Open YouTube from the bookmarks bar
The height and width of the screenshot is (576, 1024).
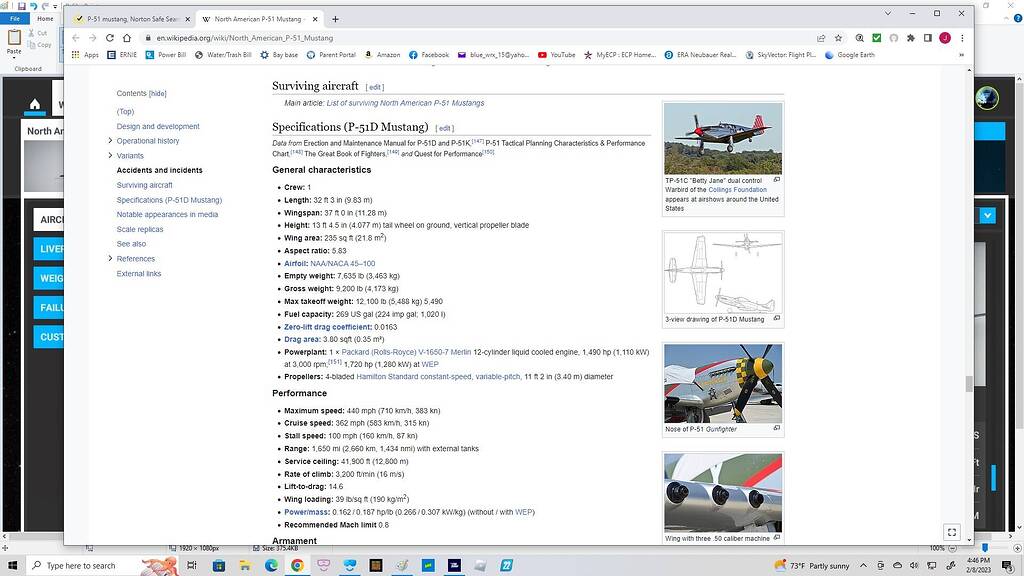pyautogui.click(x=556, y=55)
